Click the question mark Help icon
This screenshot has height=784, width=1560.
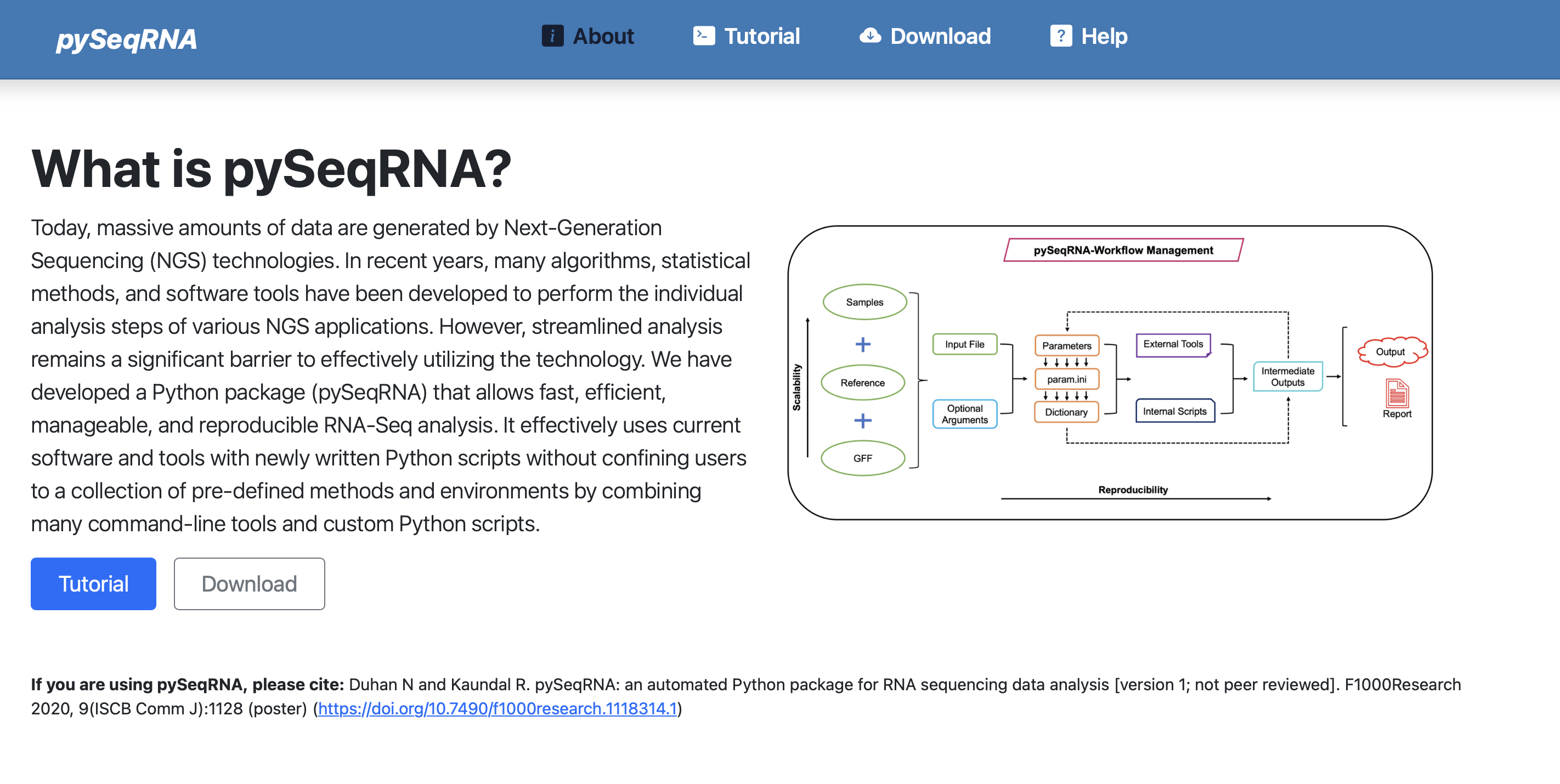pyautogui.click(x=1060, y=36)
